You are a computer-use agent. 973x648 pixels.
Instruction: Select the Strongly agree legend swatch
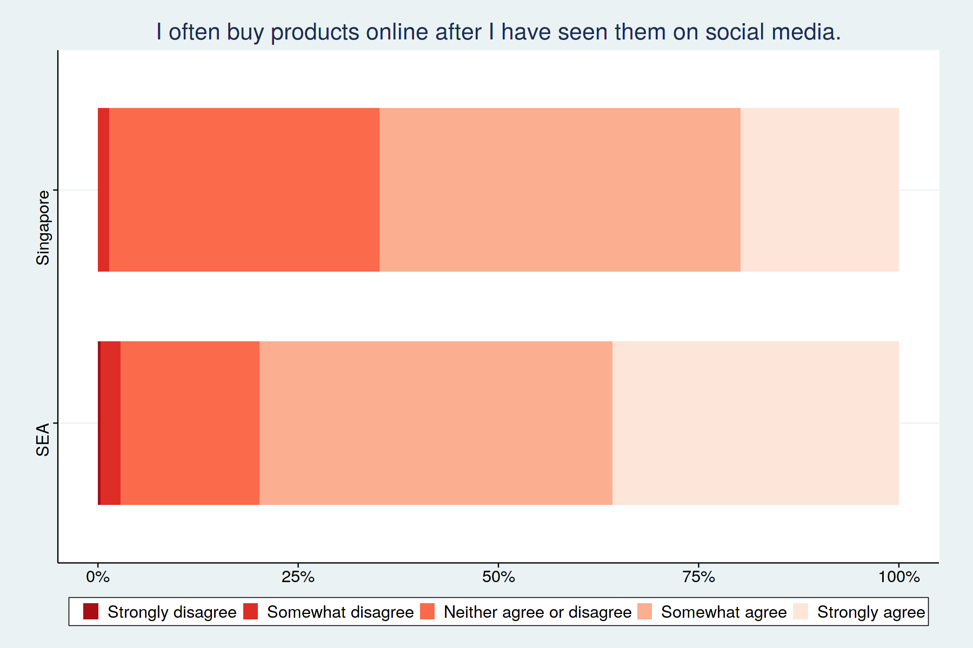[x=800, y=611]
